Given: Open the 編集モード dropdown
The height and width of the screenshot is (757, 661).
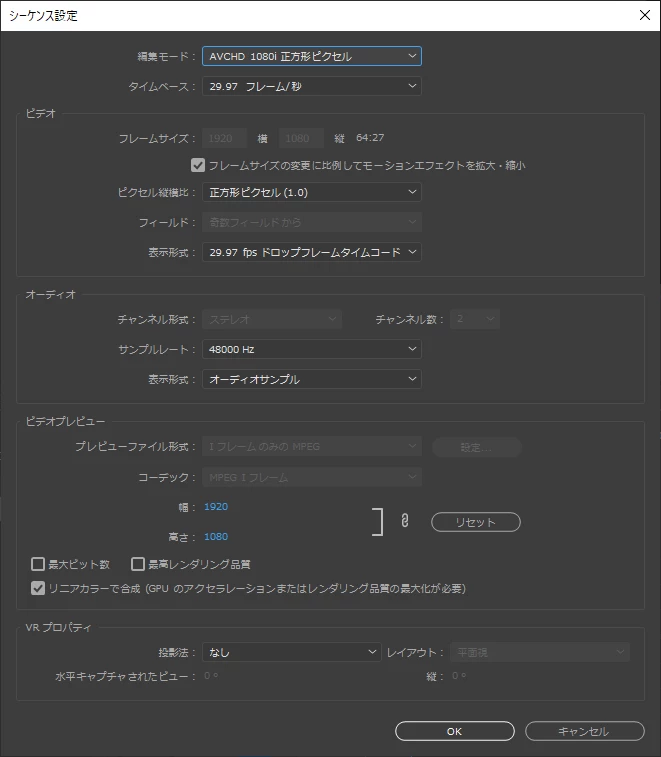Looking at the screenshot, I should pos(311,56).
